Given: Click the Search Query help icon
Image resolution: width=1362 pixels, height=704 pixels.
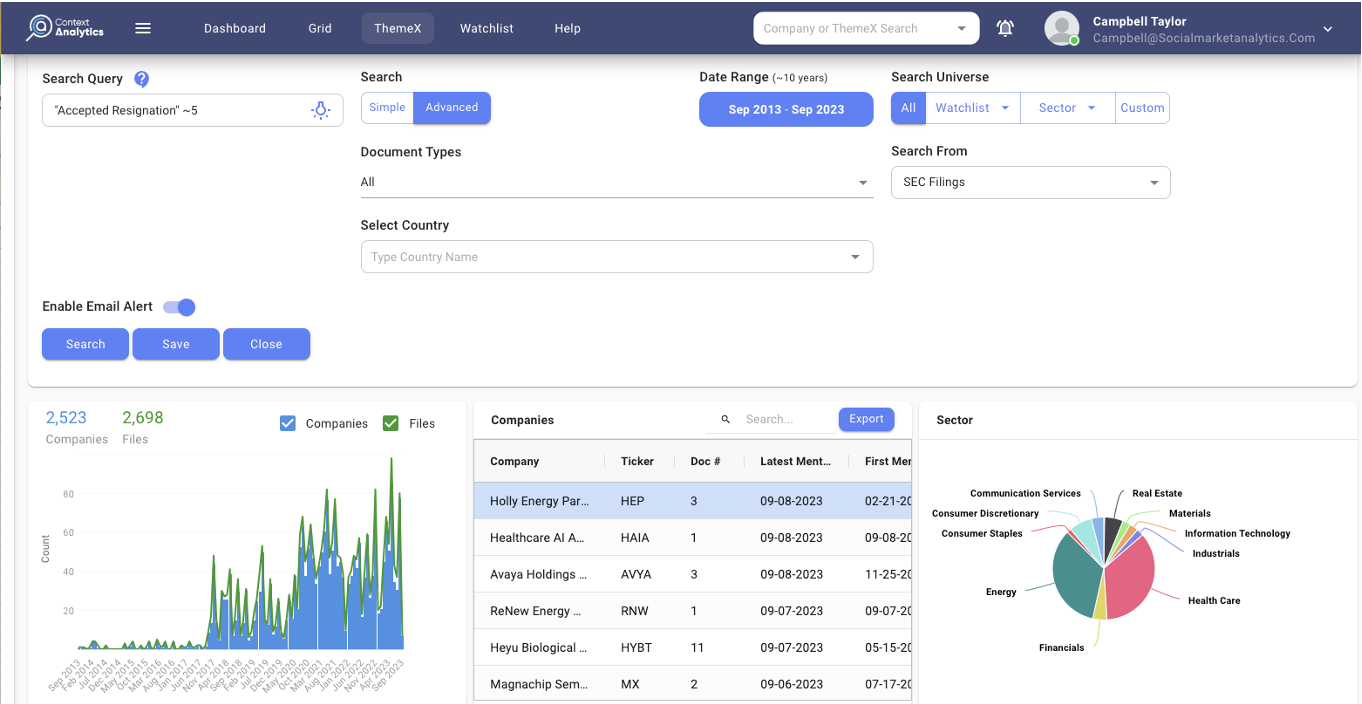Looking at the screenshot, I should (142, 79).
